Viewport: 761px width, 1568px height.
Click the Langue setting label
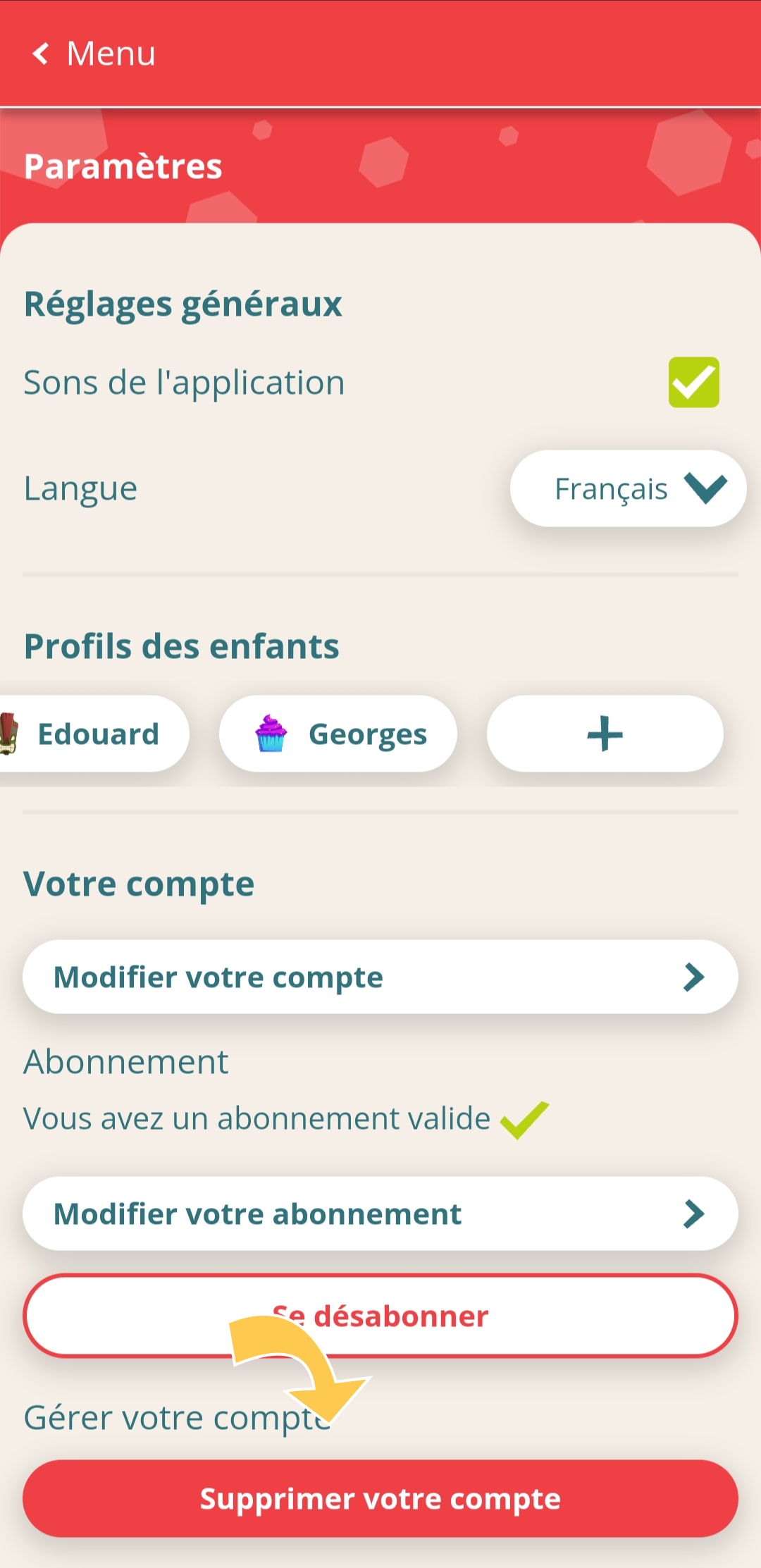coord(80,489)
